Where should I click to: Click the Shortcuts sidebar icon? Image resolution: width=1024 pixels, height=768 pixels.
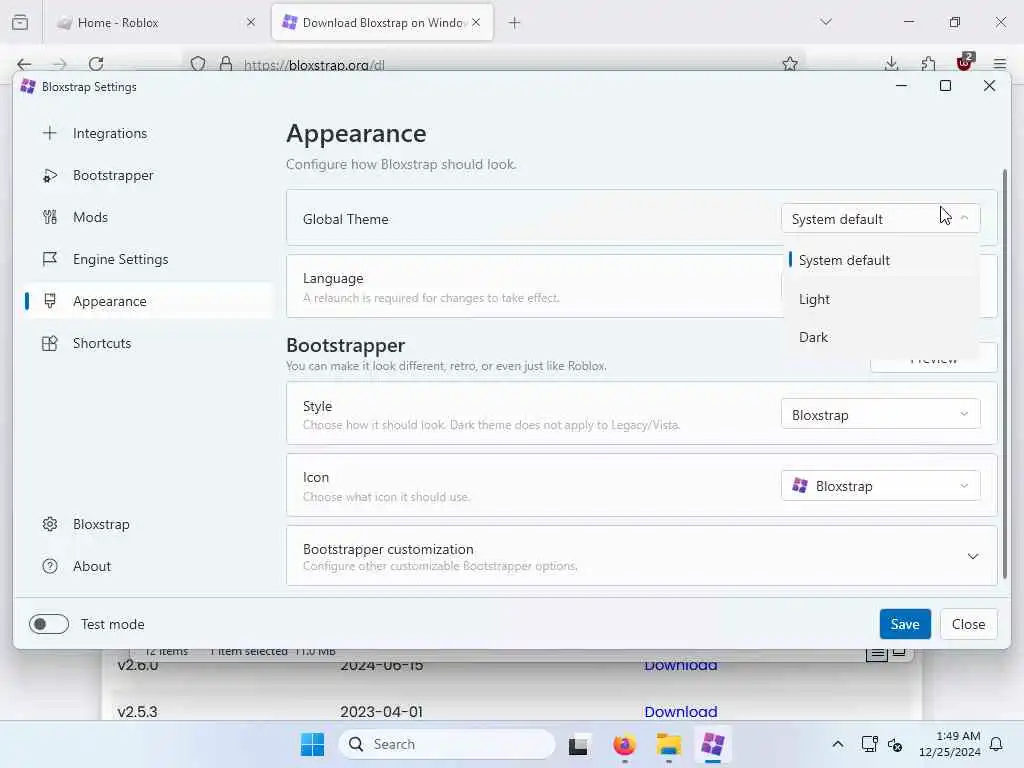pos(50,343)
